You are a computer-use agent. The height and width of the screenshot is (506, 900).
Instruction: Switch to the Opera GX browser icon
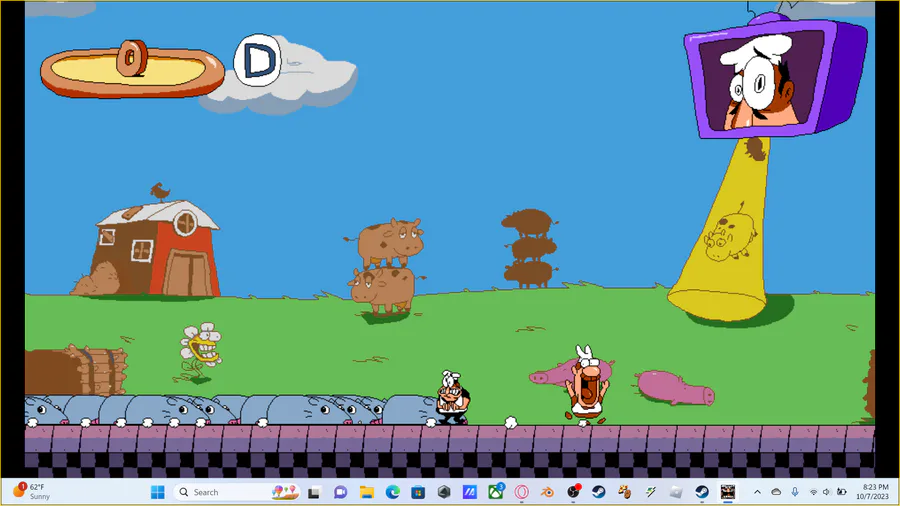tap(521, 492)
